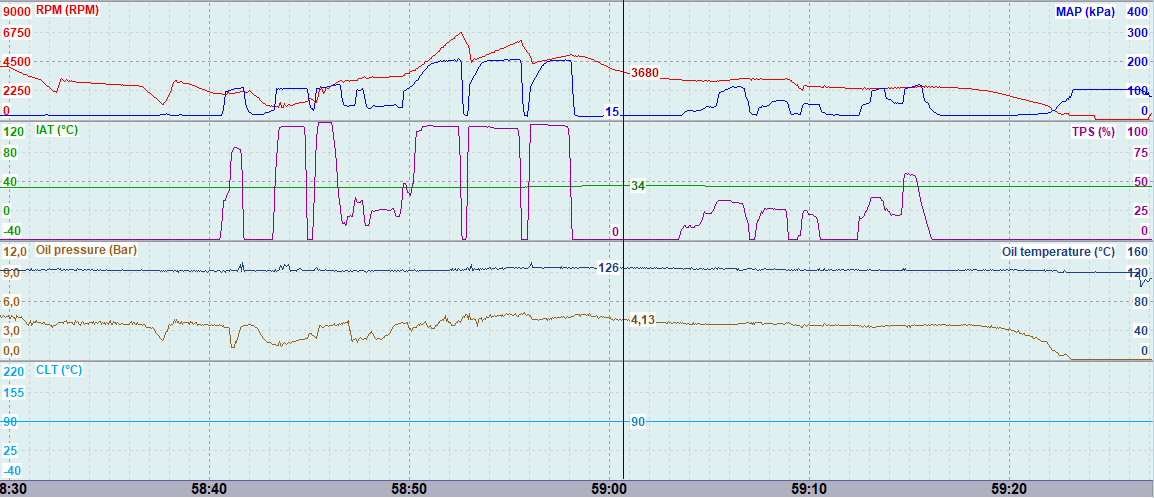
Task: Select the TPS (%) channel label
Action: [x=1092, y=131]
